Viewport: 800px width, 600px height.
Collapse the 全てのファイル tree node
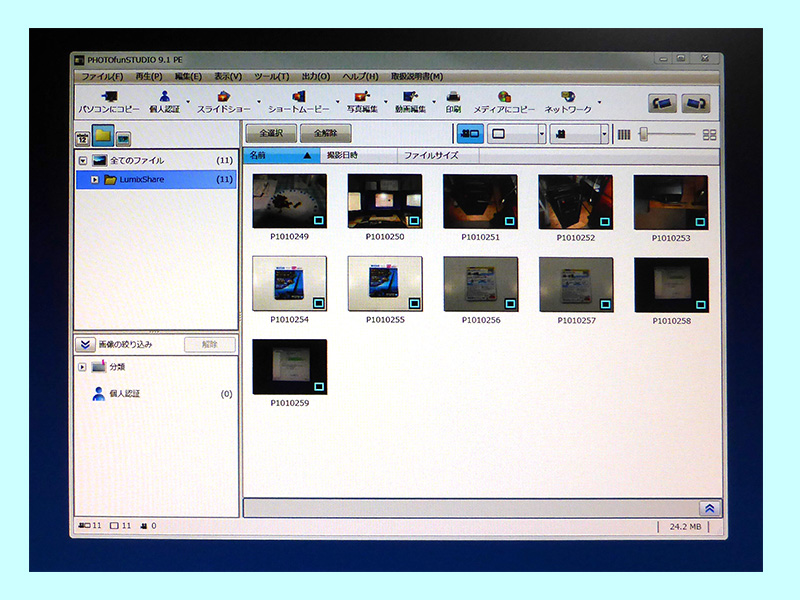[82, 160]
